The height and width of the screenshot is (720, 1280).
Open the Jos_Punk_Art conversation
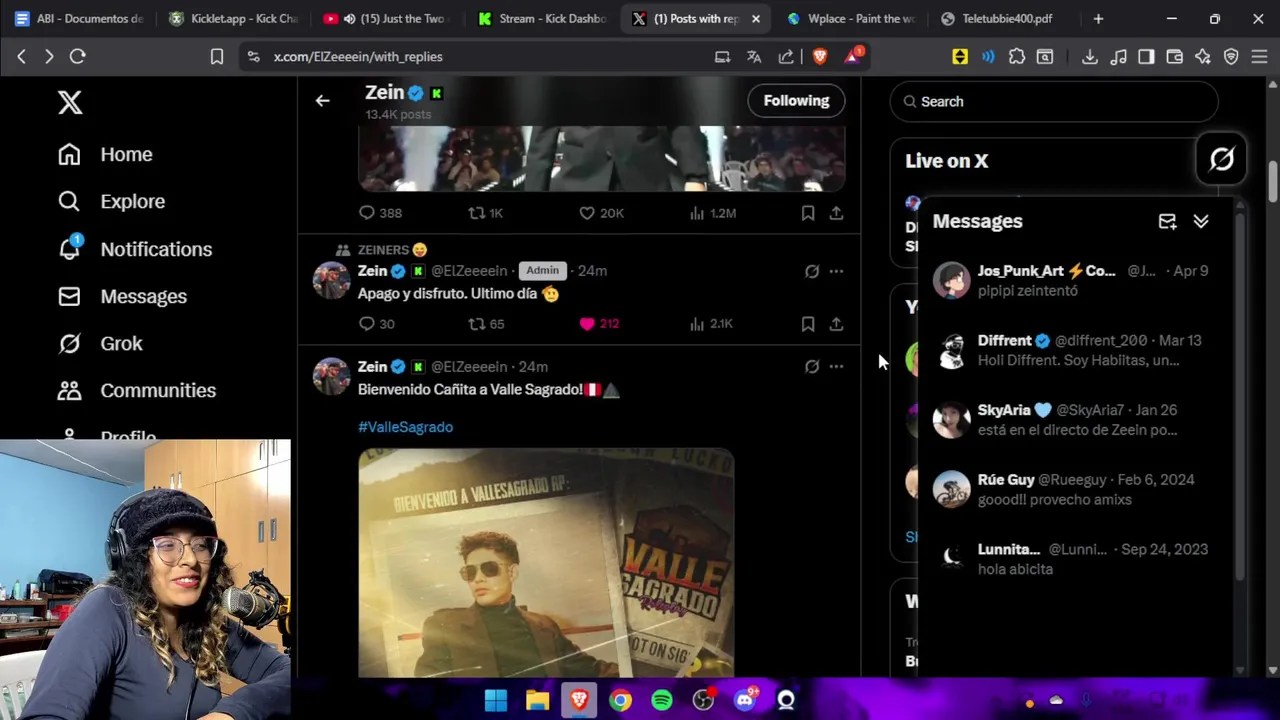point(1075,280)
